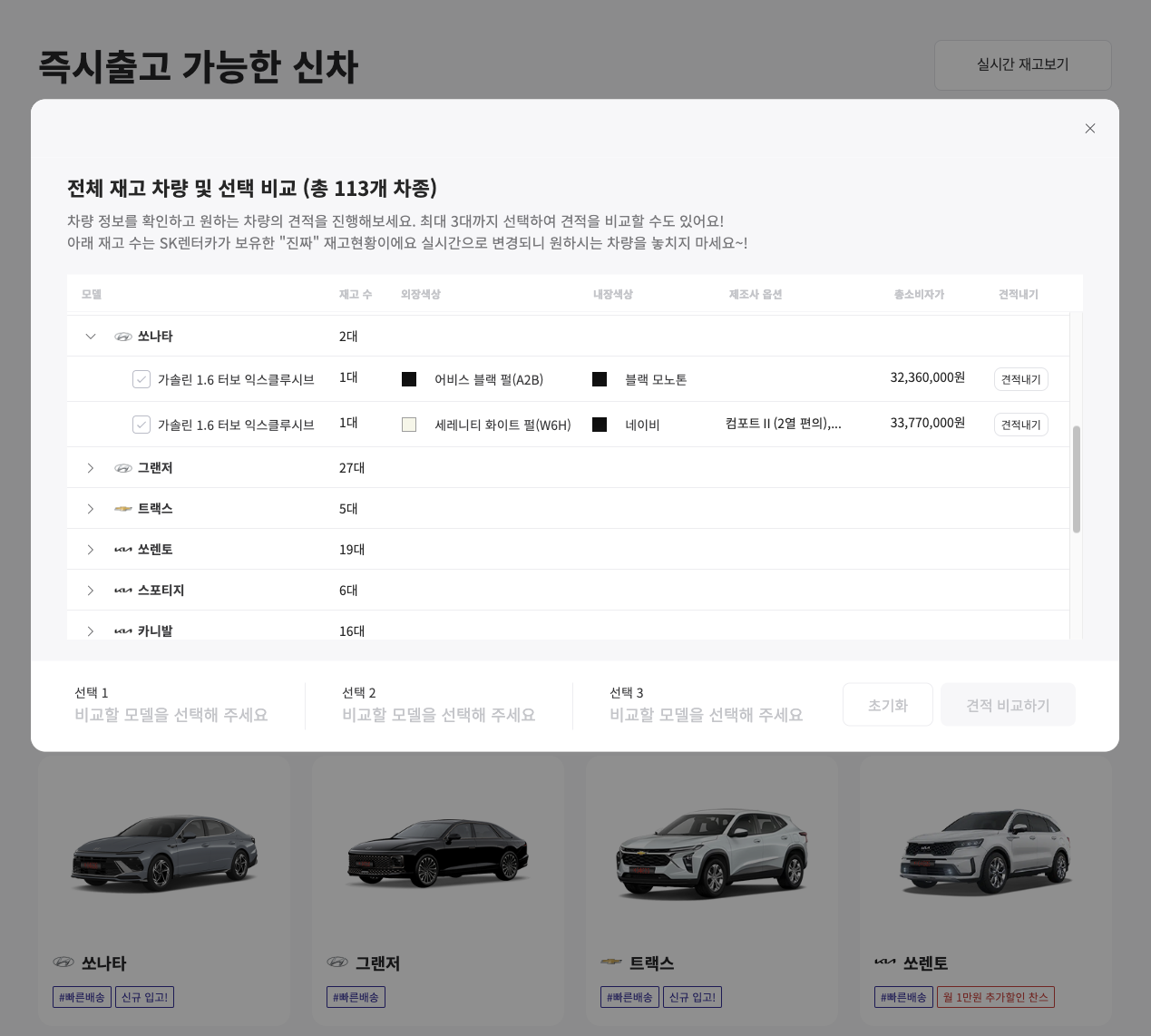Click #빠른배송 tag on the 쏘렌토 card

coord(903,997)
